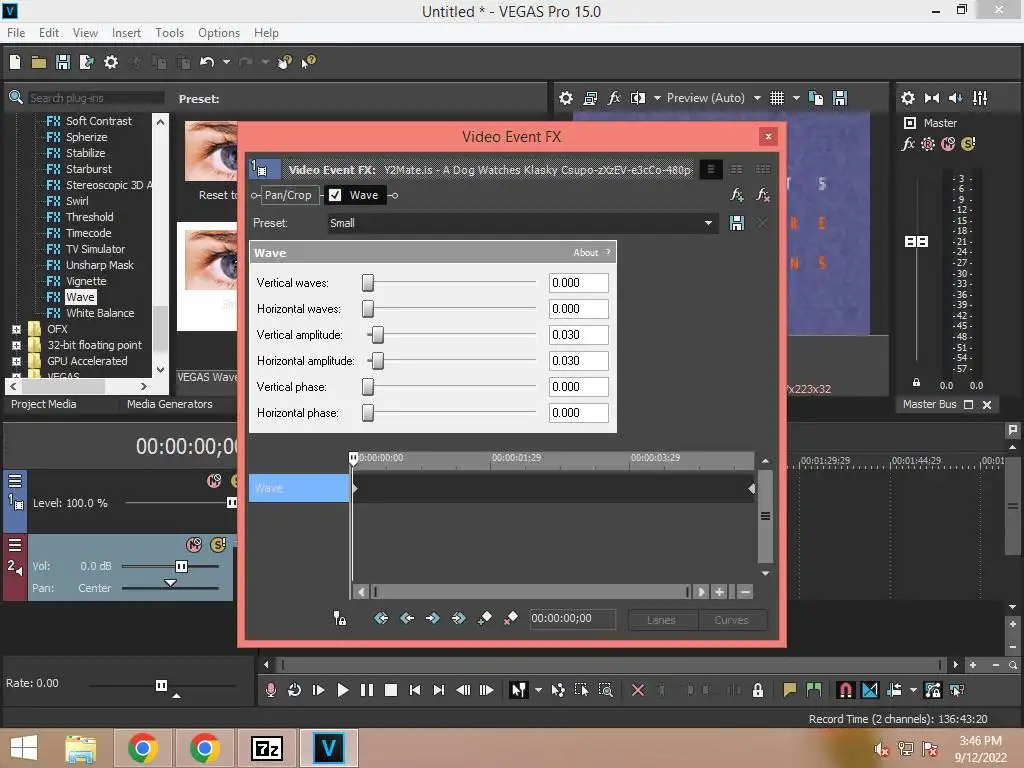Viewport: 1024px width, 768px height.
Task: Click the Plug-In Chain button in FX window
Action: [x=737, y=195]
